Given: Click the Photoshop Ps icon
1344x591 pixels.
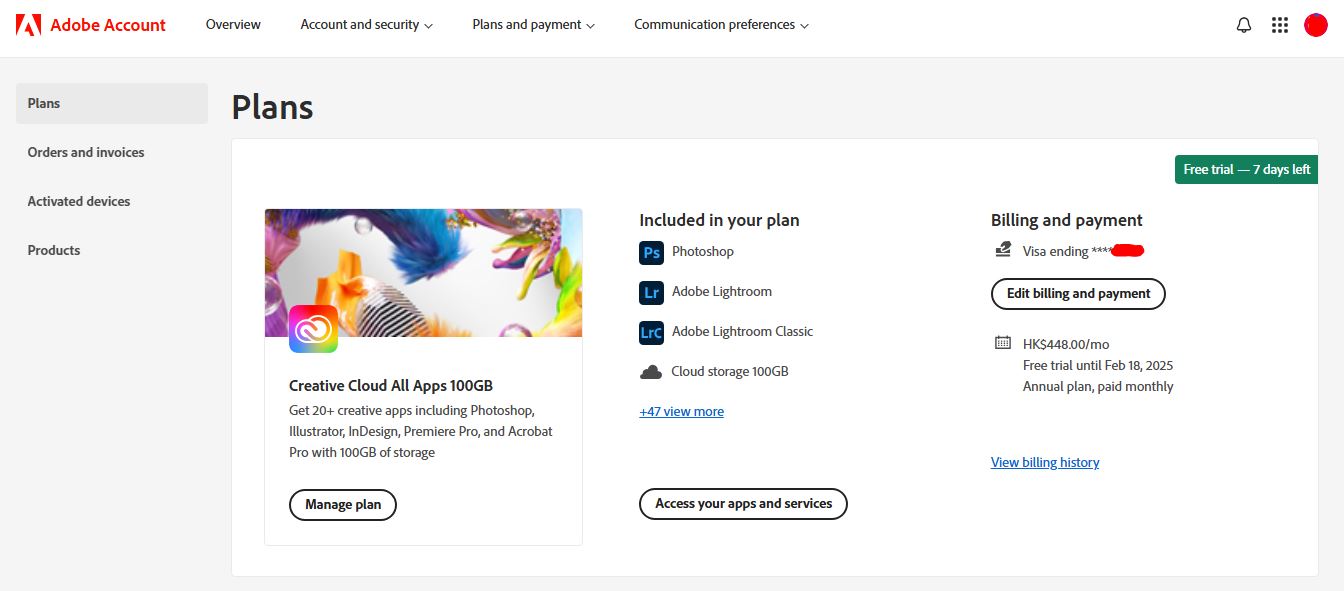Looking at the screenshot, I should coord(651,252).
